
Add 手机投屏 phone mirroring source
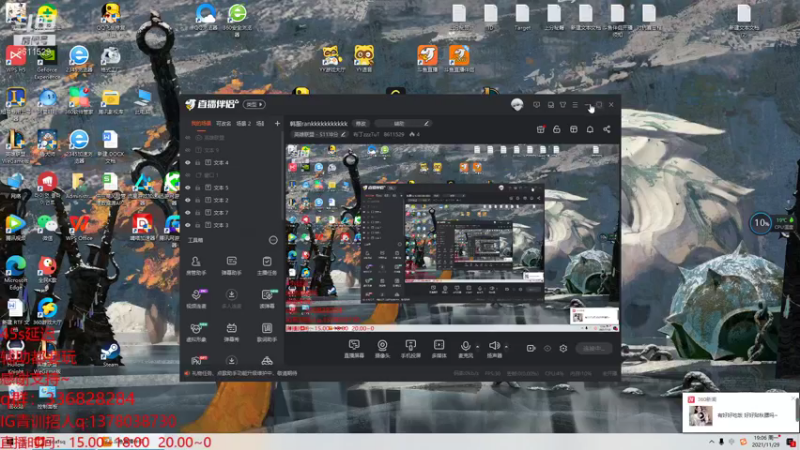410,349
